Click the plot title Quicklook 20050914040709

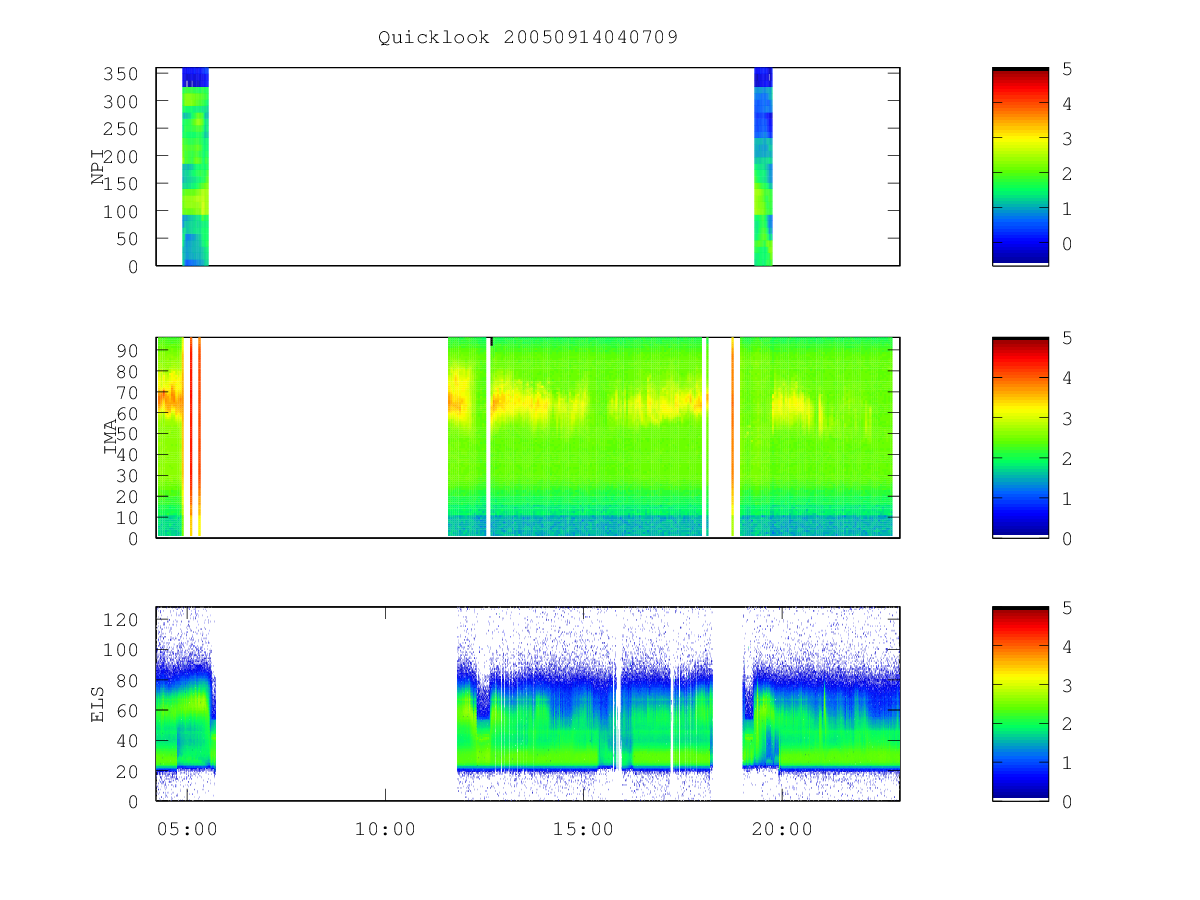click(x=528, y=38)
